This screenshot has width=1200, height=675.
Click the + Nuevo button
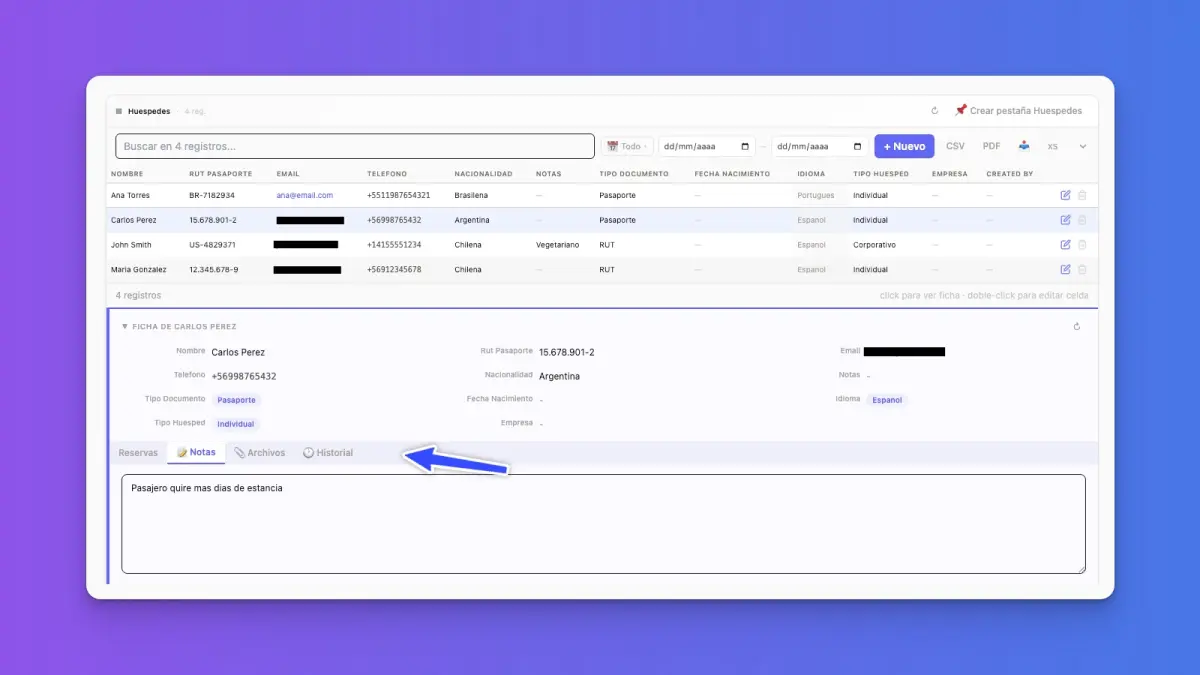[904, 146]
